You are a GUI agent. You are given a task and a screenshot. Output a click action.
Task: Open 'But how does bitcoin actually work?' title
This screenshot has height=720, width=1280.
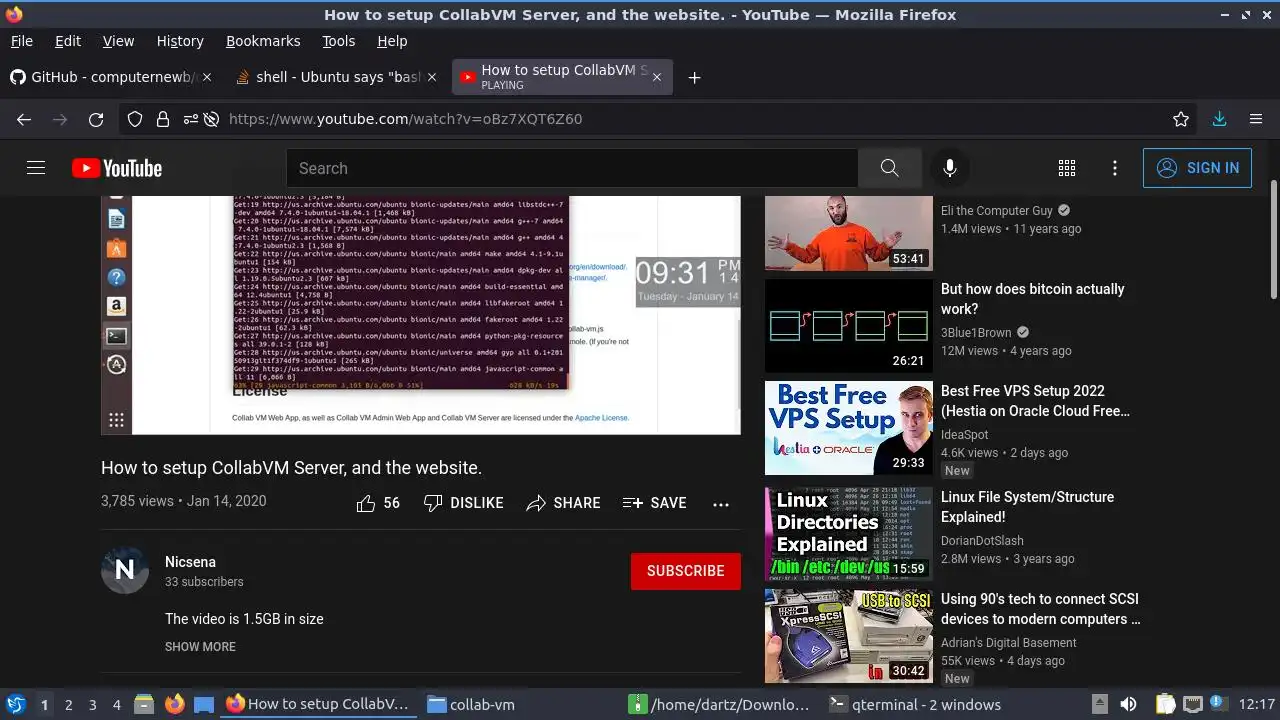(1033, 299)
